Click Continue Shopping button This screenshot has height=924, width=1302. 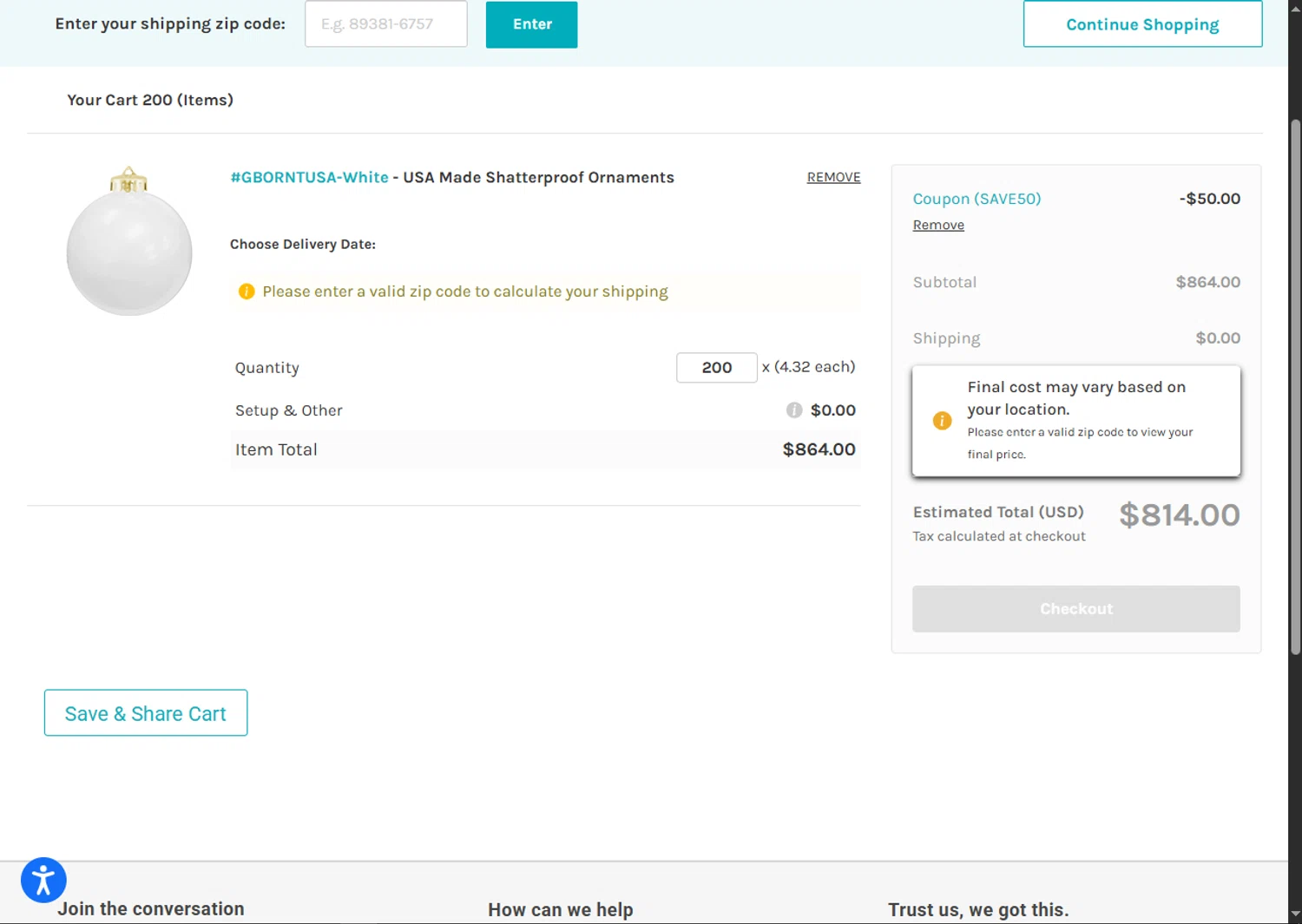pyautogui.click(x=1142, y=24)
